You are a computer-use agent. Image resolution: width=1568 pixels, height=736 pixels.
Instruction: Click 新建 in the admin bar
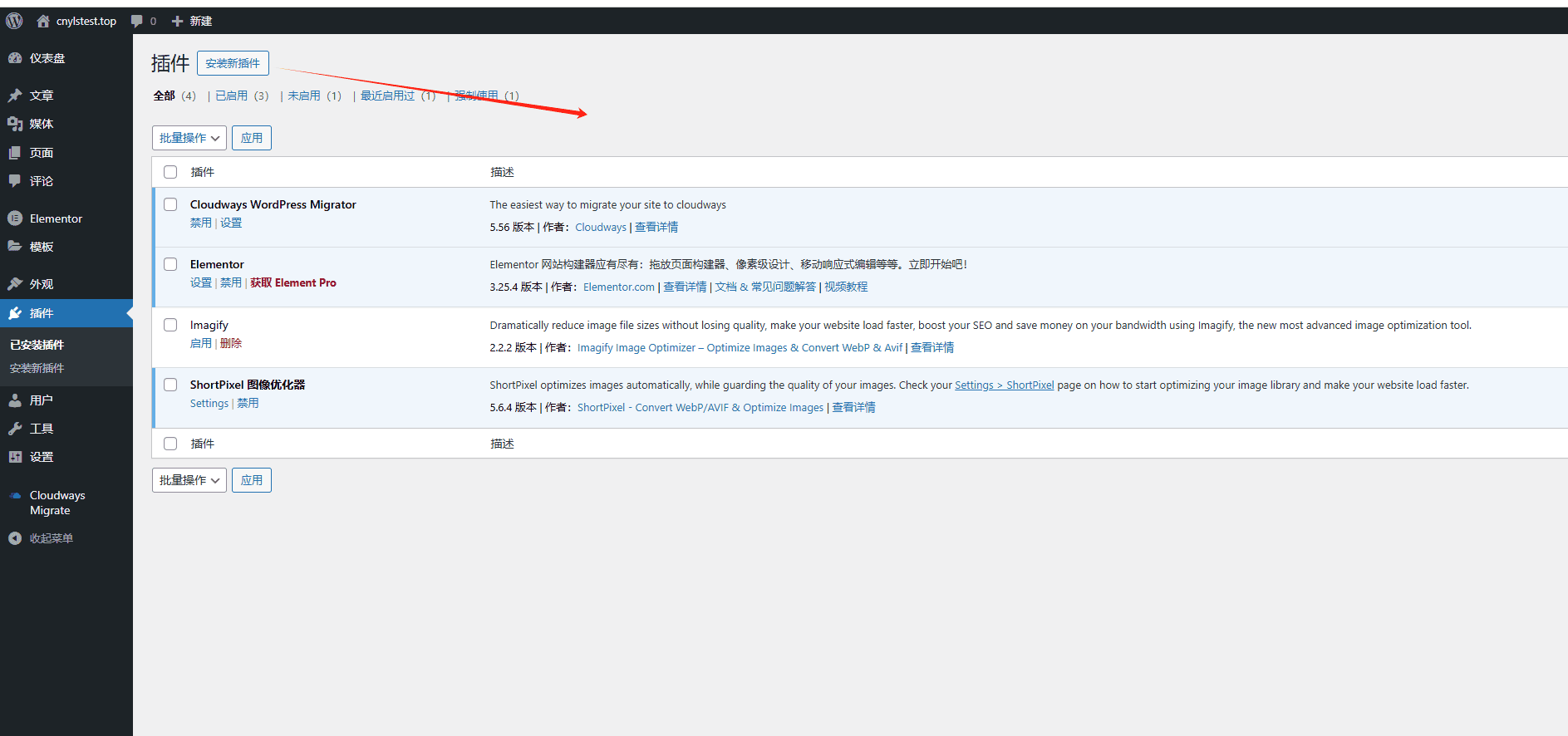201,21
